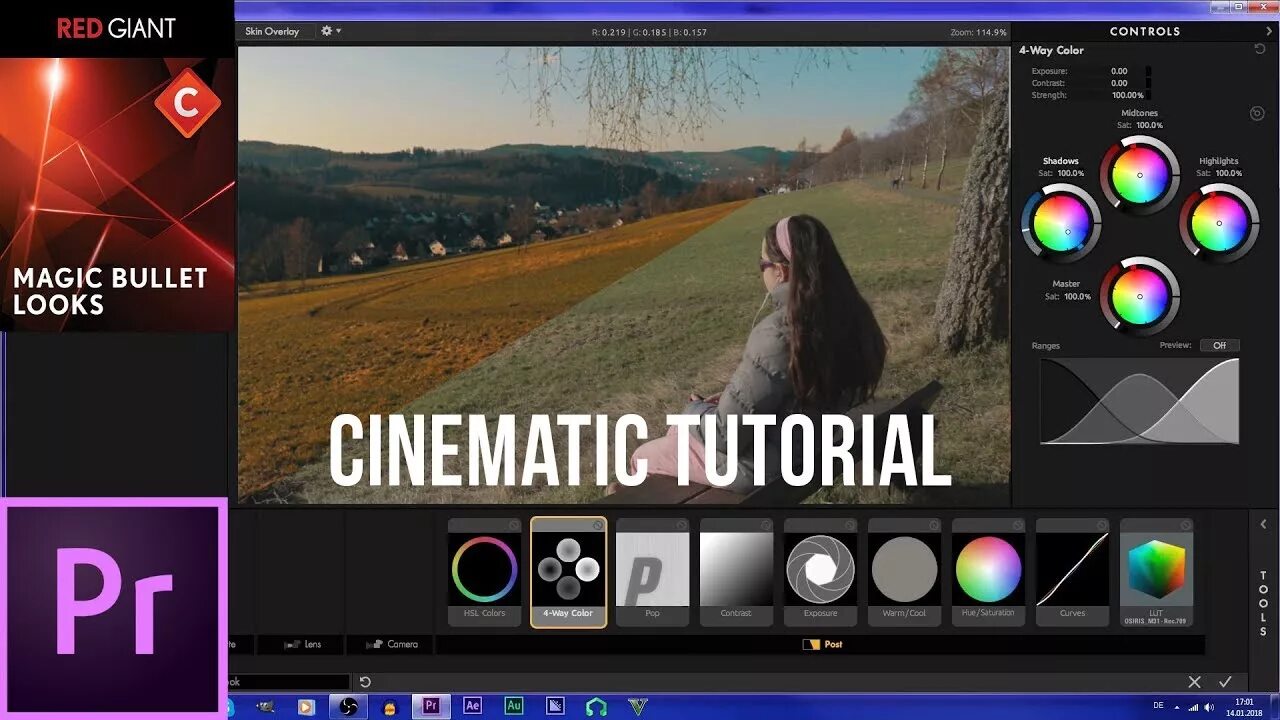This screenshot has width=1280, height=720.
Task: Select the Warm/Cool tool
Action: click(x=904, y=572)
